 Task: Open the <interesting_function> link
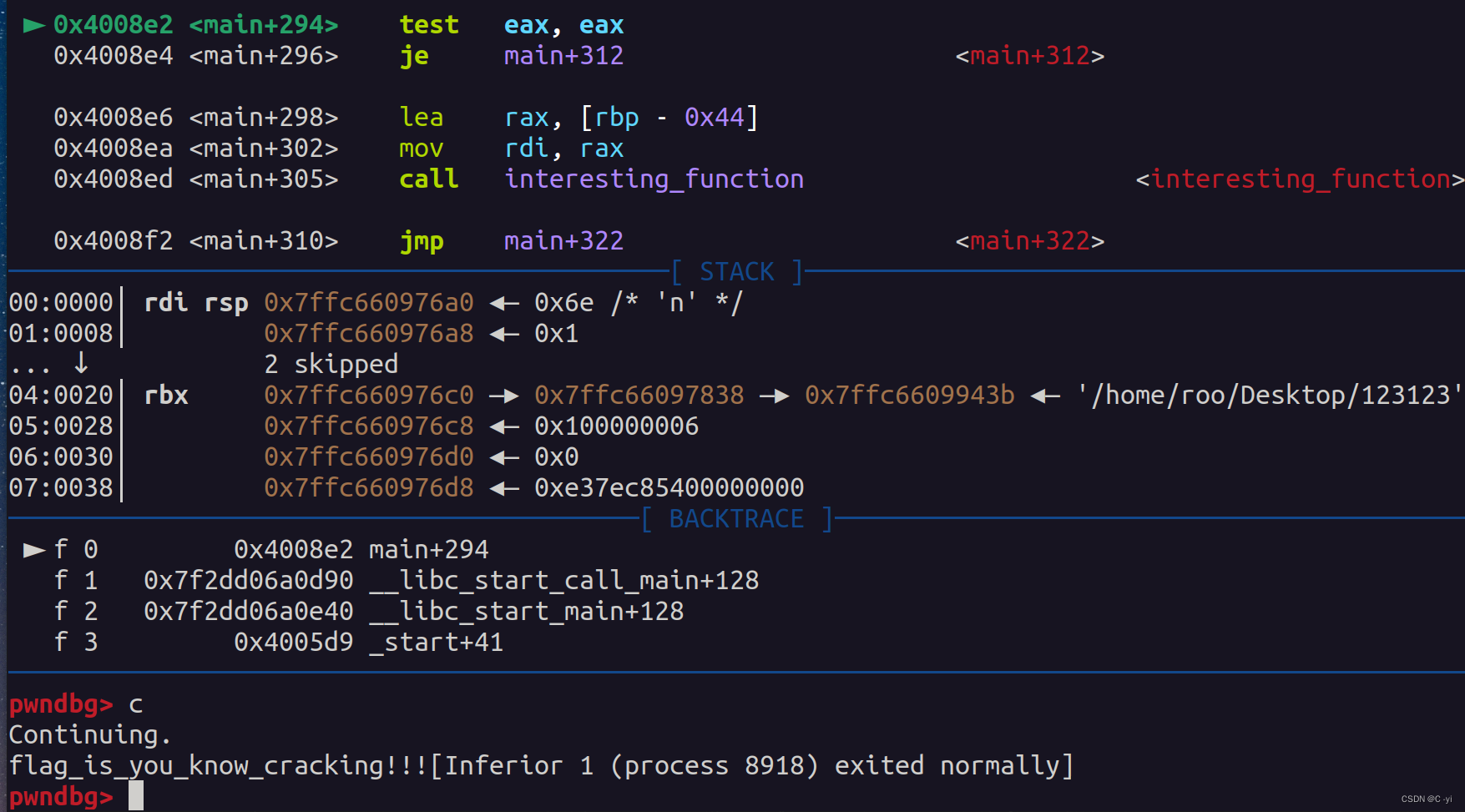click(1297, 178)
